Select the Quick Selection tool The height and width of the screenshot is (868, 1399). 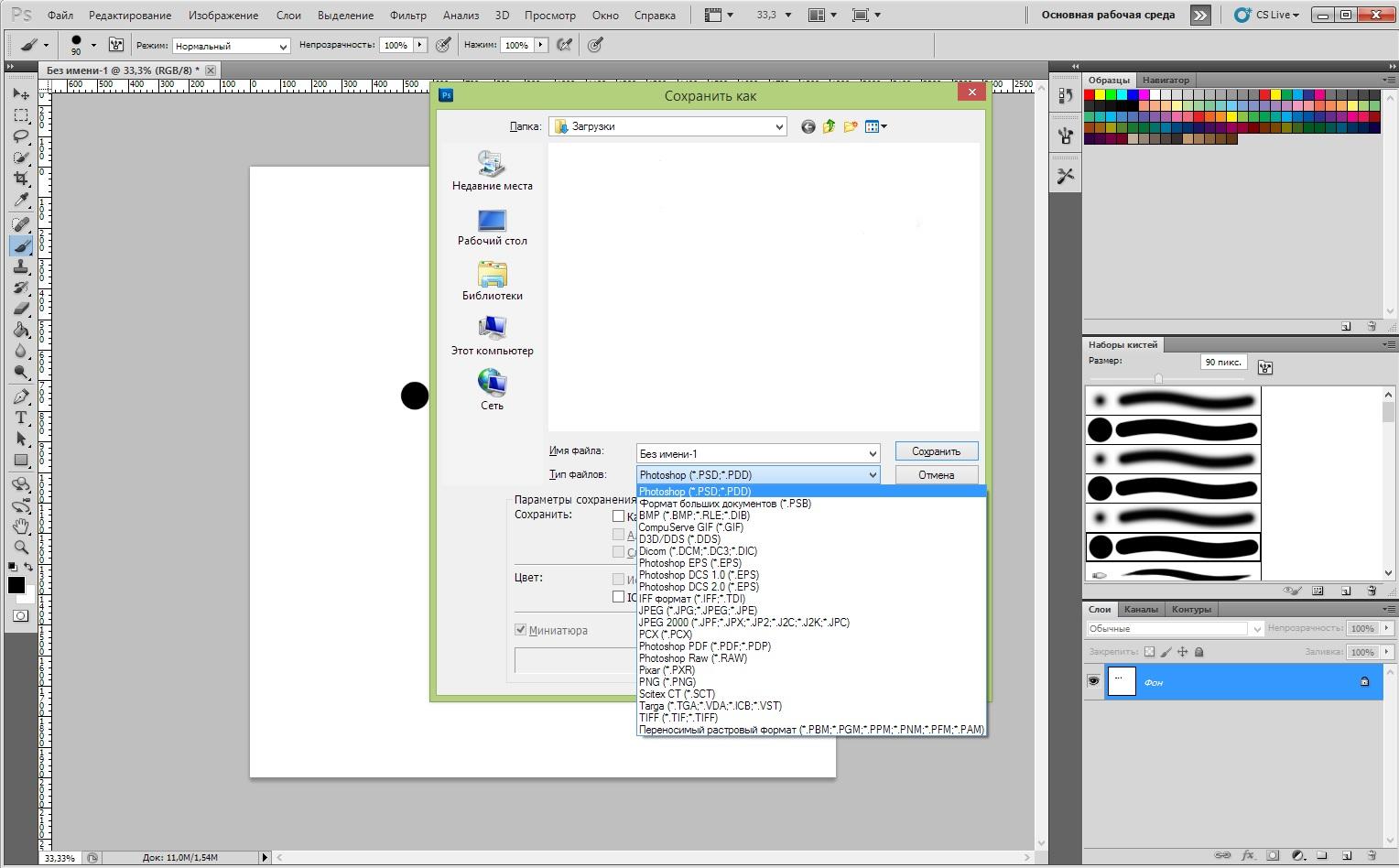click(21, 157)
